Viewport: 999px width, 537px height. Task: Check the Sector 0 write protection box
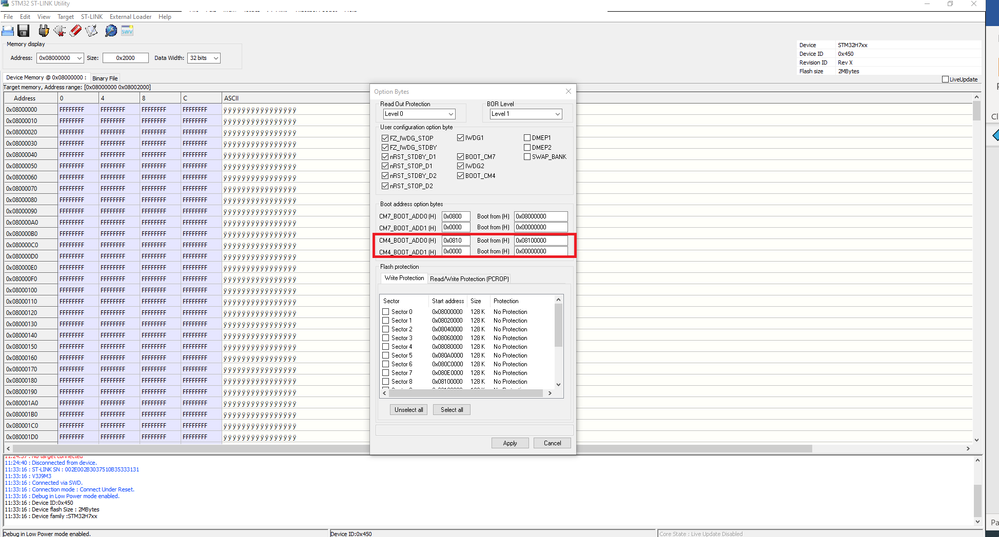tap(385, 312)
